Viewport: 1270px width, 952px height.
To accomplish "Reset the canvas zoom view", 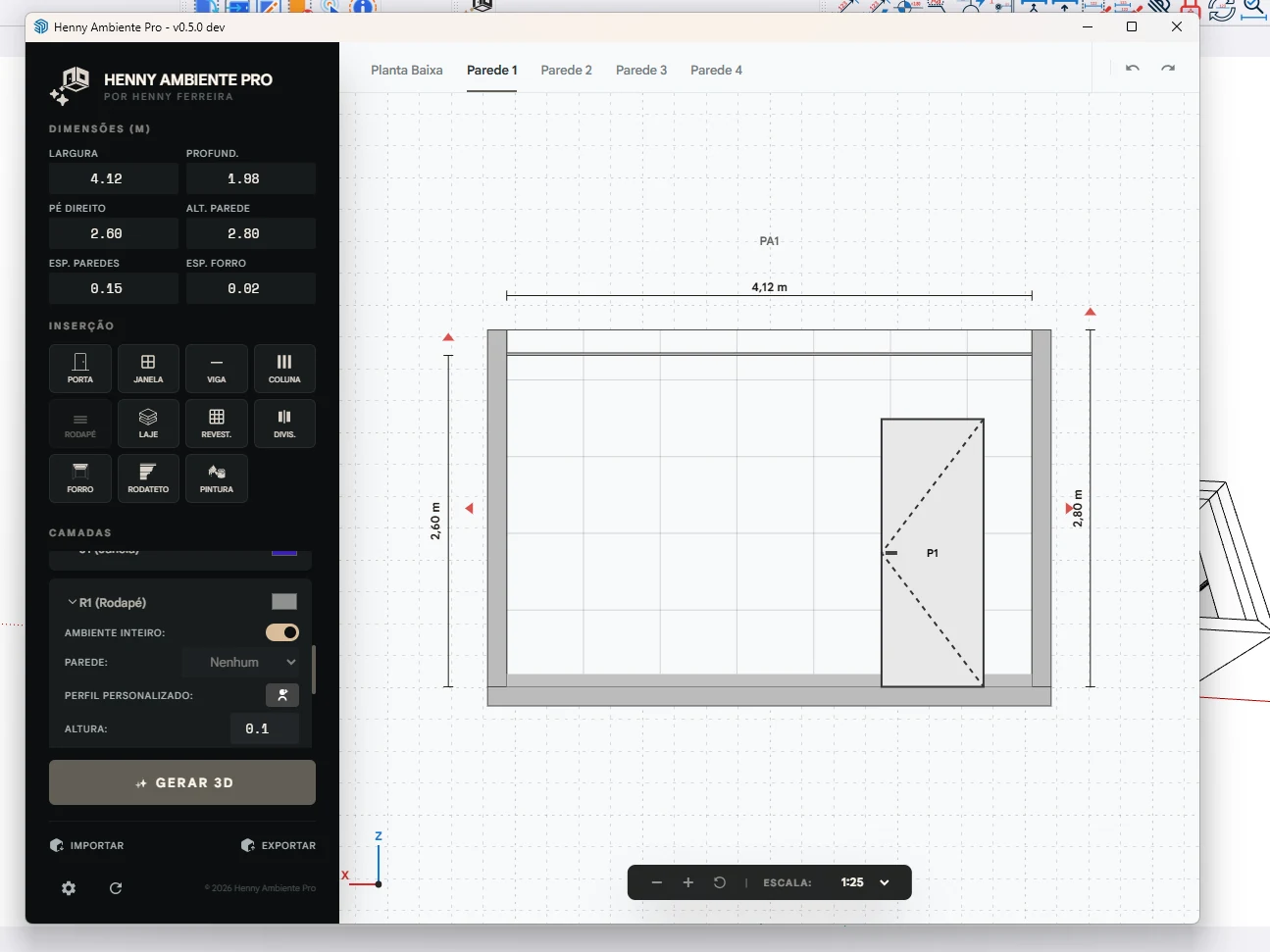I will point(720,882).
